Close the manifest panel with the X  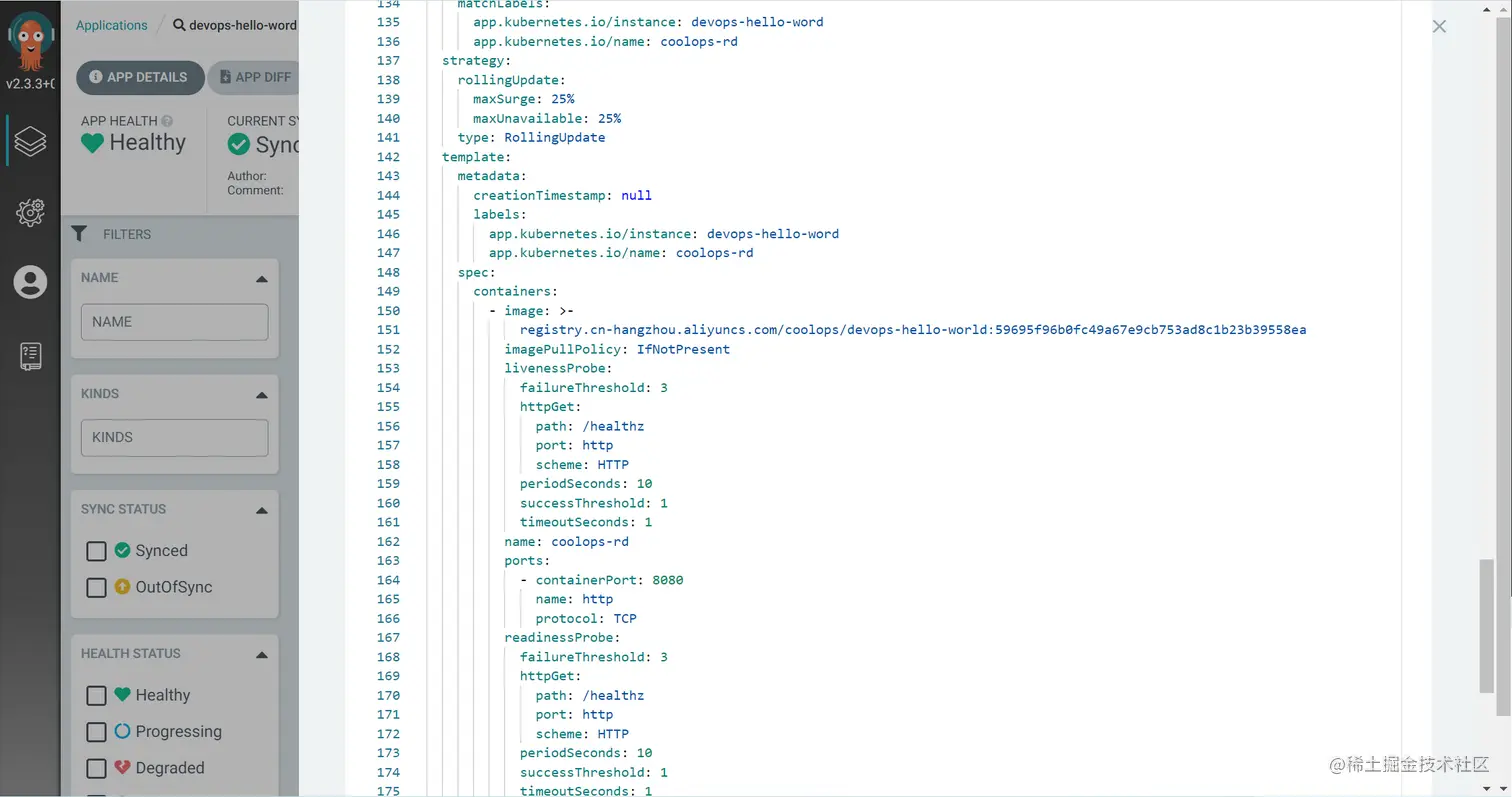1439,27
